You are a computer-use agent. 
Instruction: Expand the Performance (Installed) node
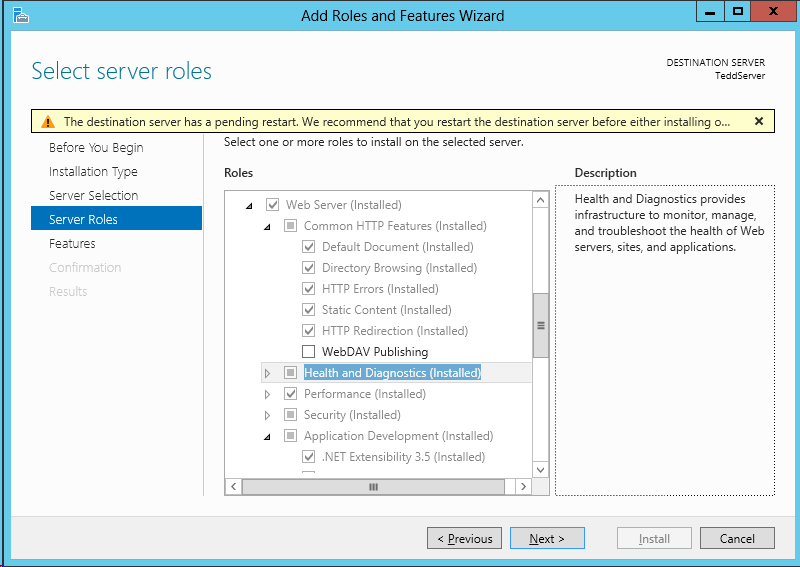(x=267, y=395)
